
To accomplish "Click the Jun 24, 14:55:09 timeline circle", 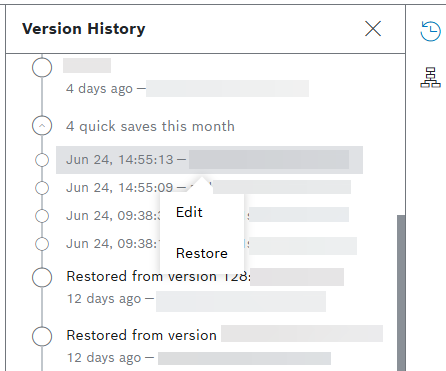I will click(42, 188).
